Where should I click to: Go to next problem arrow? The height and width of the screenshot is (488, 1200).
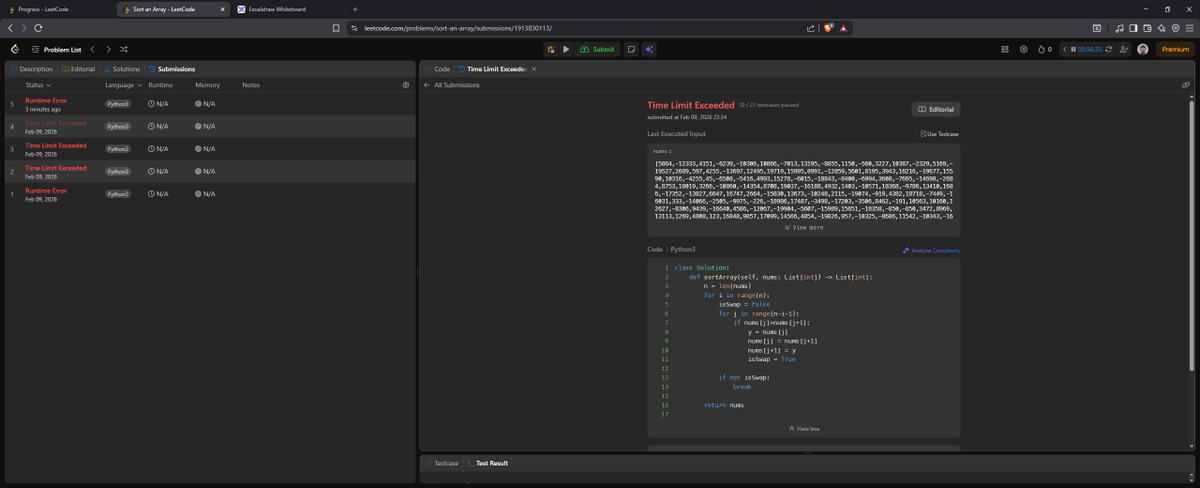pos(107,49)
